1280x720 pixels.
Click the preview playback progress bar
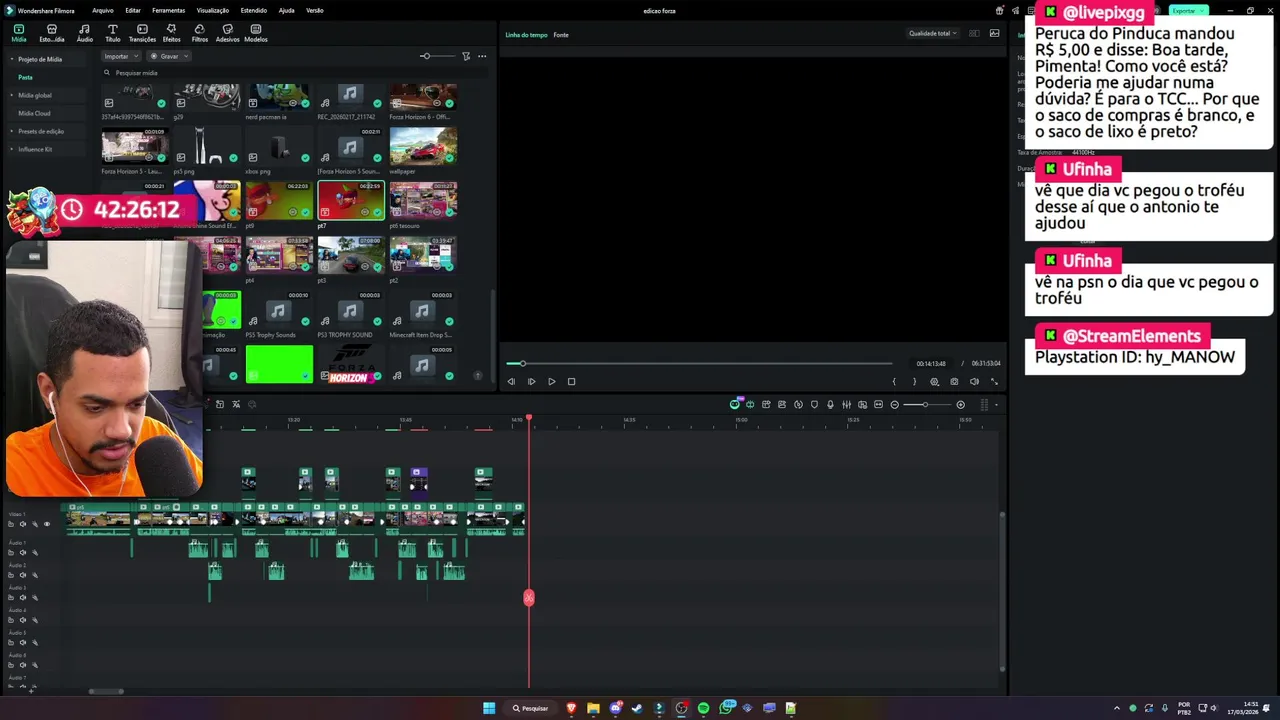click(699, 363)
